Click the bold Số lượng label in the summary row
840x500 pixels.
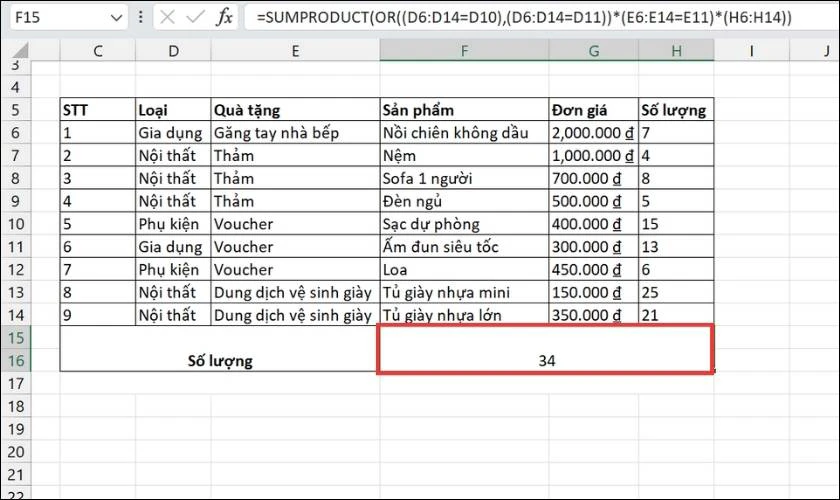(220, 361)
